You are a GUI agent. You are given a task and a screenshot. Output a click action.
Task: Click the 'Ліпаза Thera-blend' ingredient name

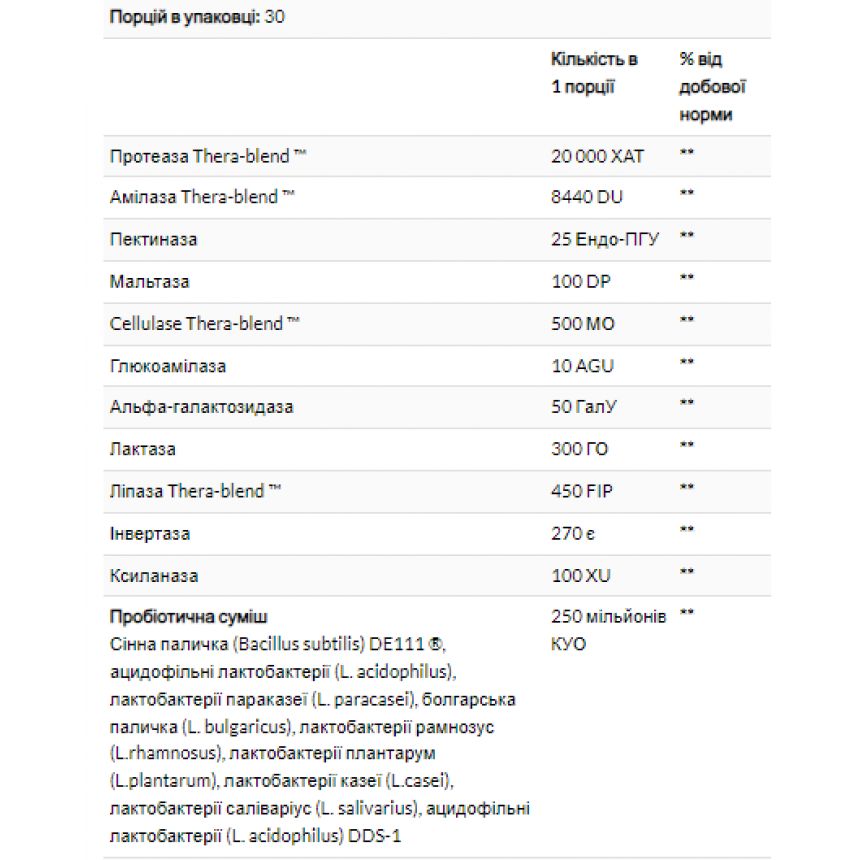tap(195, 491)
